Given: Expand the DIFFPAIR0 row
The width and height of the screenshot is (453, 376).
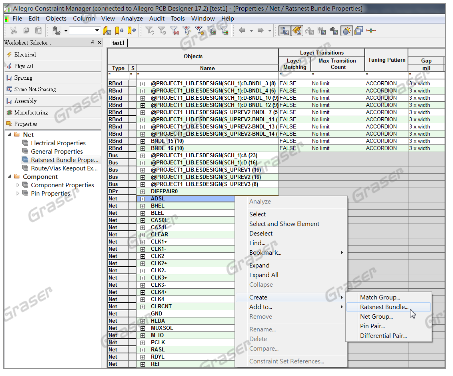Looking at the screenshot, I should (142, 191).
